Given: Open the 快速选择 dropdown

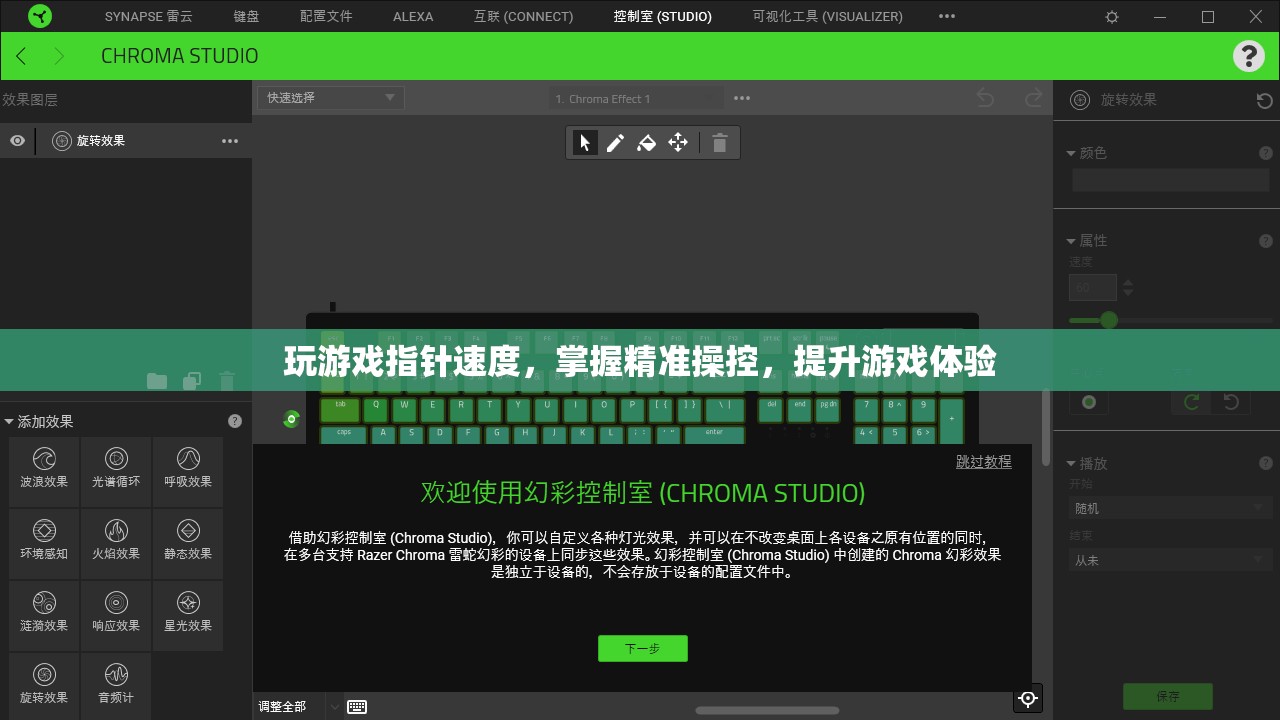Looking at the screenshot, I should coord(330,97).
